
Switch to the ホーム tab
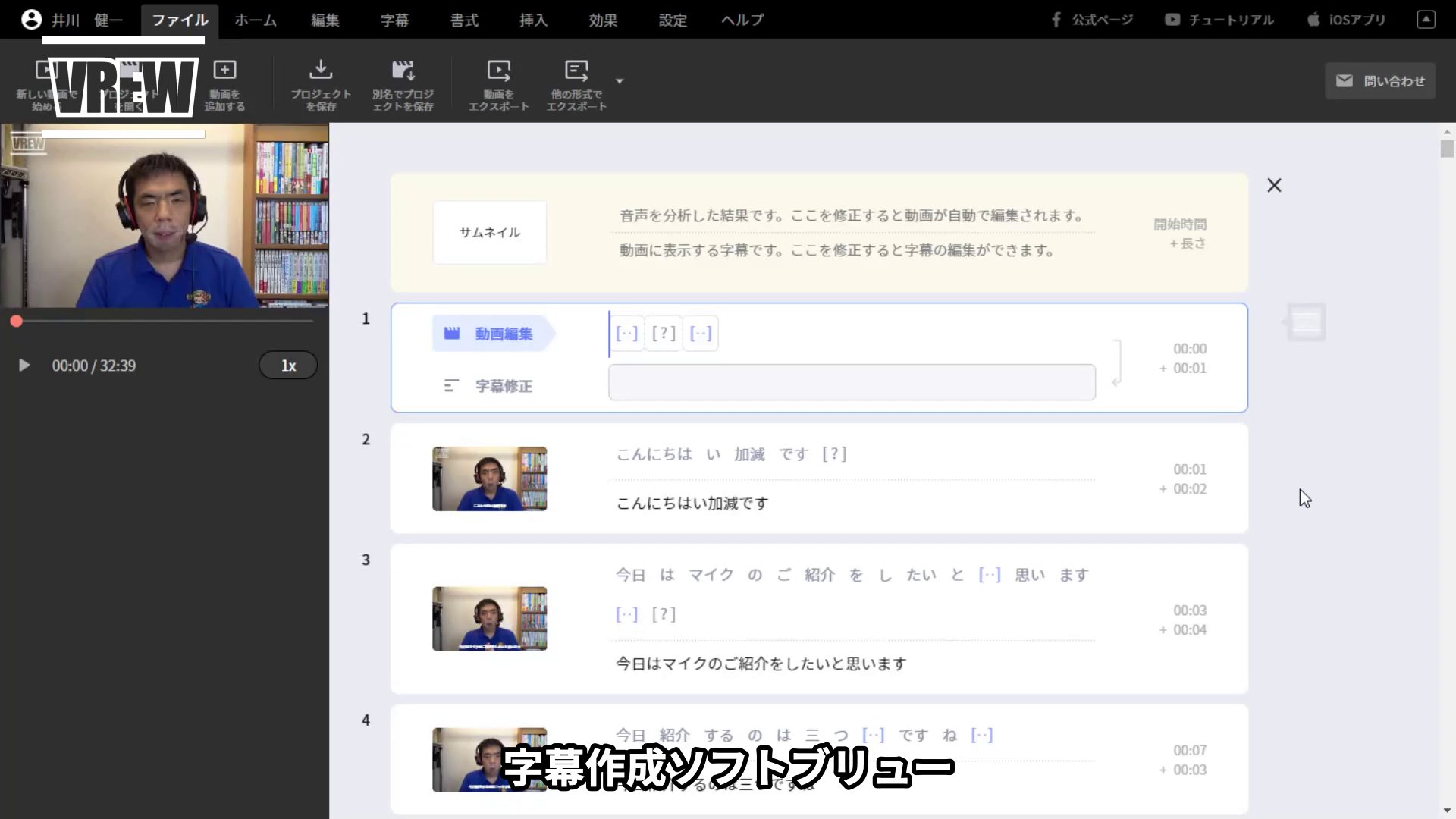[x=256, y=20]
